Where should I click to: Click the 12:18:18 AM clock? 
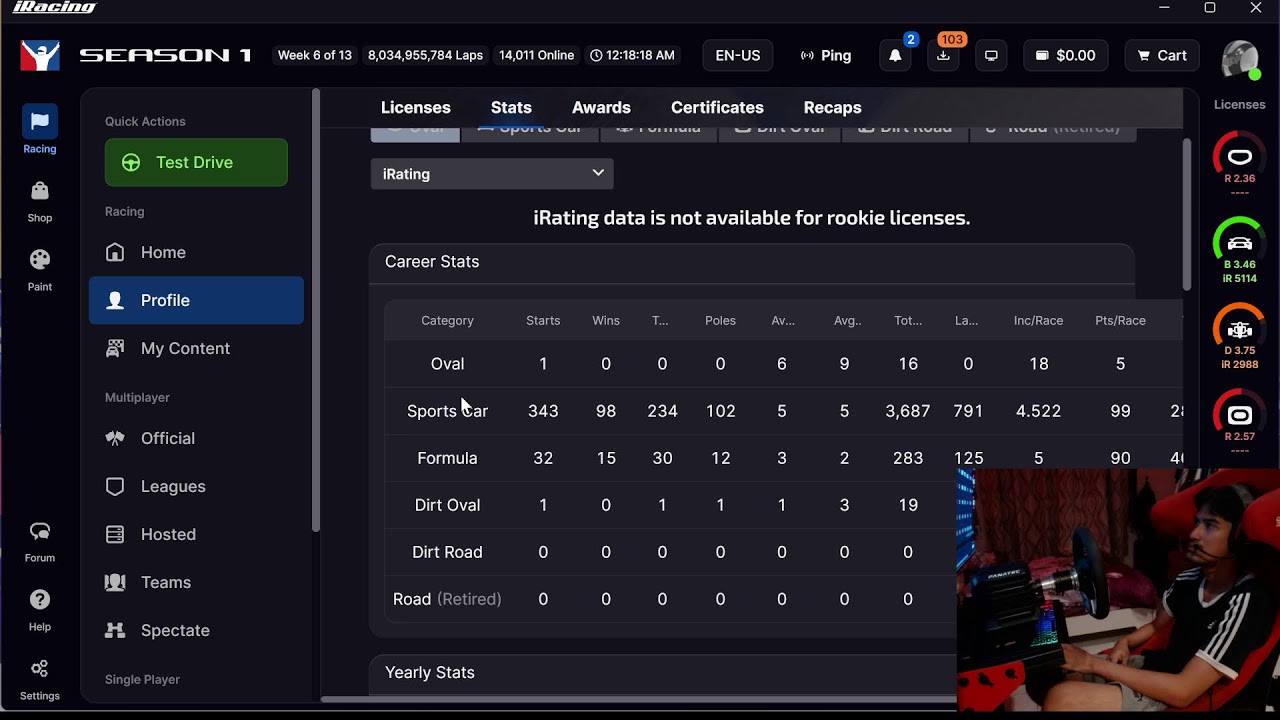(632, 56)
